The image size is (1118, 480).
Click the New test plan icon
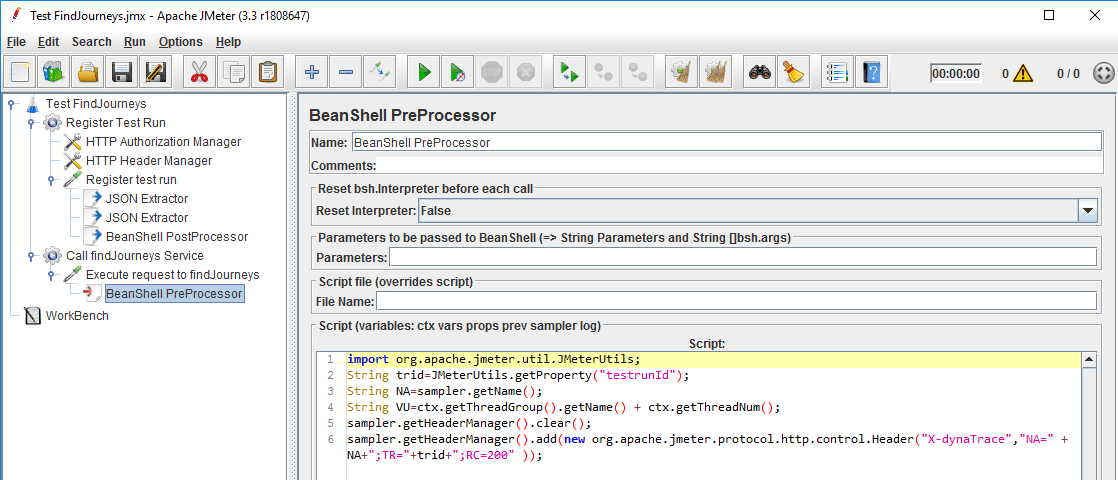click(x=21, y=72)
